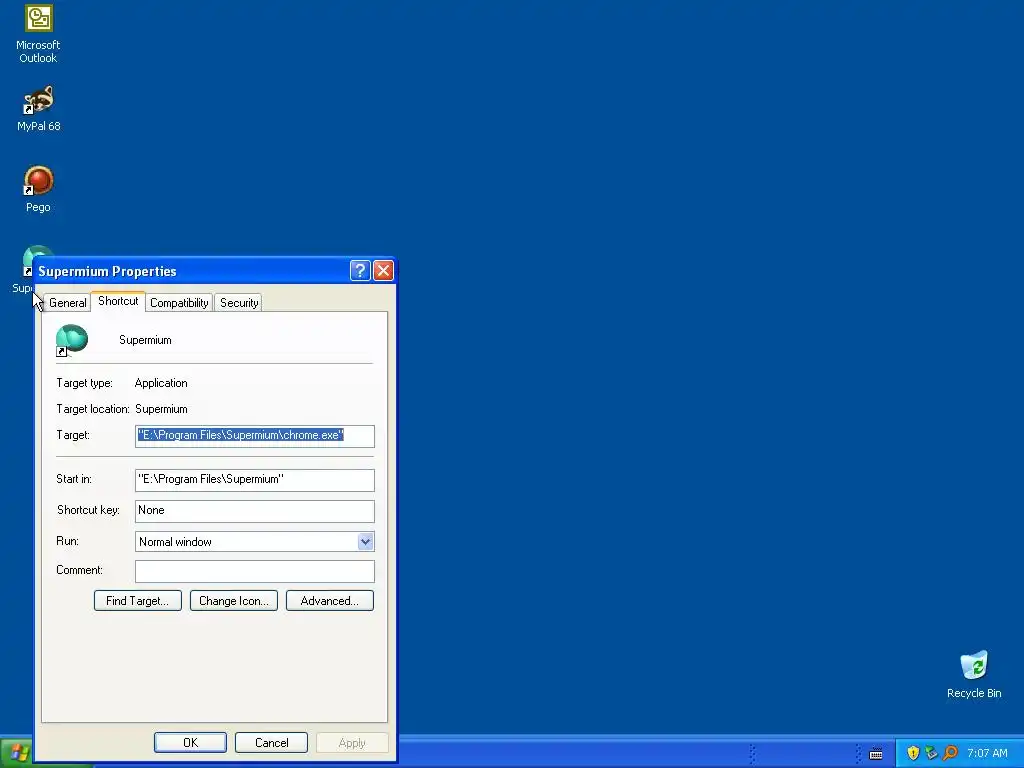Click the Shortcut key field
The width and height of the screenshot is (1024, 768).
click(x=255, y=511)
